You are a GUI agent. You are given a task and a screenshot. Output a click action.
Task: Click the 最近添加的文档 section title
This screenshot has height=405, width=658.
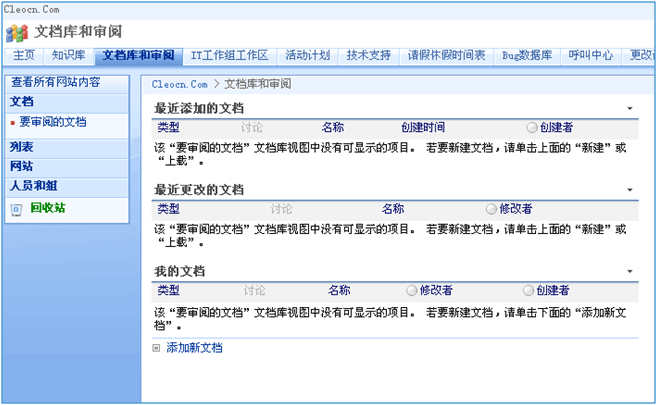(x=199, y=109)
